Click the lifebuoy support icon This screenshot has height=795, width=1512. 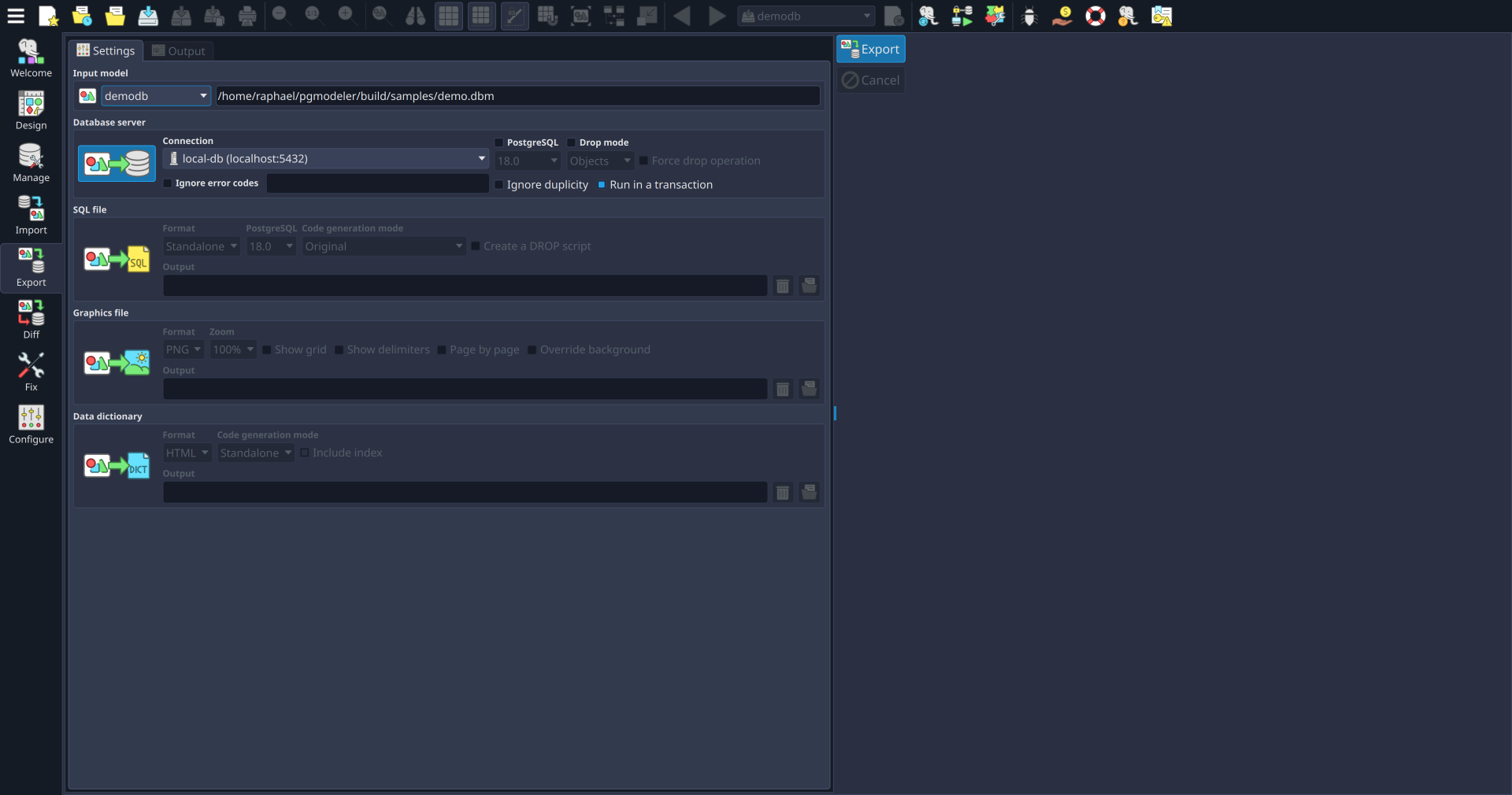click(1095, 16)
